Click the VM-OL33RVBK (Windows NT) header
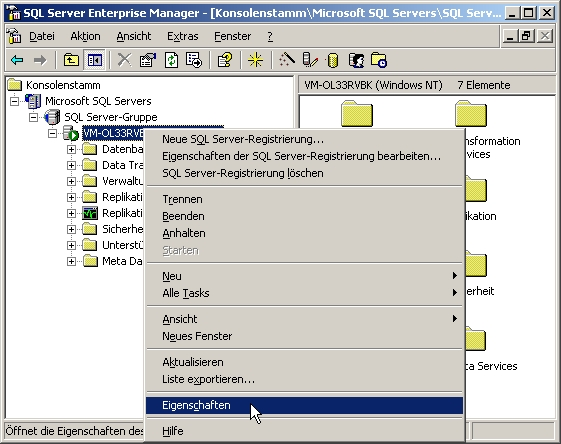 (x=373, y=85)
